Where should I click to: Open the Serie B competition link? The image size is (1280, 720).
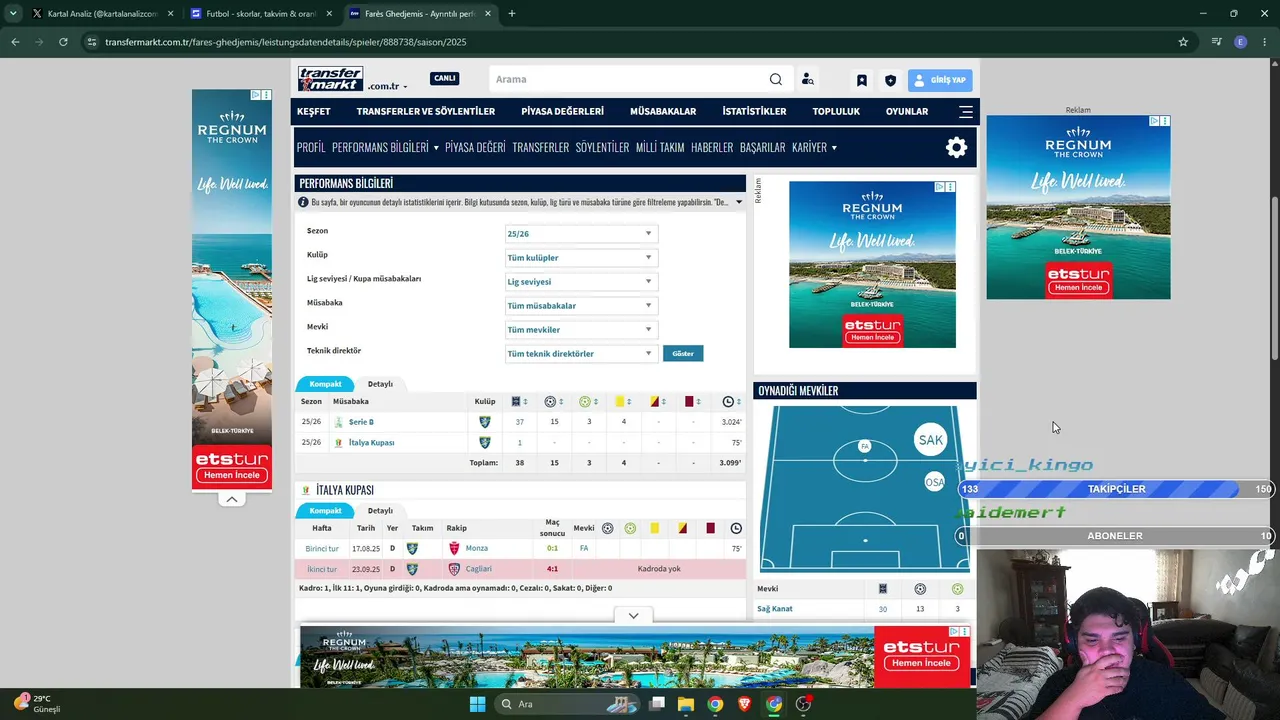[x=361, y=422]
